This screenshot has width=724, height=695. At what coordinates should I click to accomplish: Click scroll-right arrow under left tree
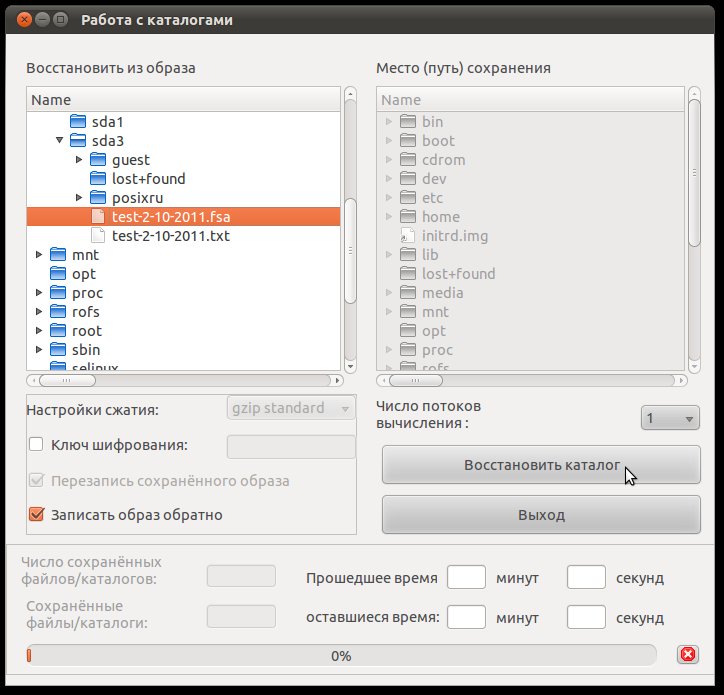point(338,381)
